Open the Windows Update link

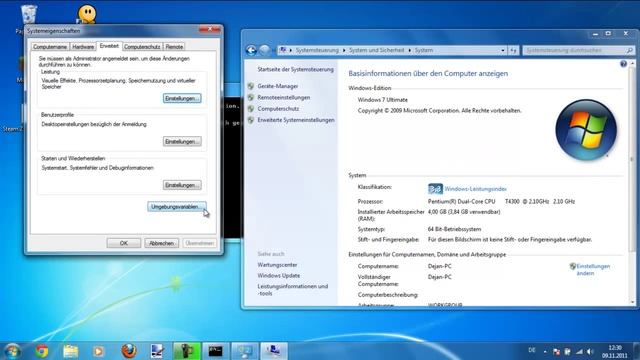click(278, 276)
